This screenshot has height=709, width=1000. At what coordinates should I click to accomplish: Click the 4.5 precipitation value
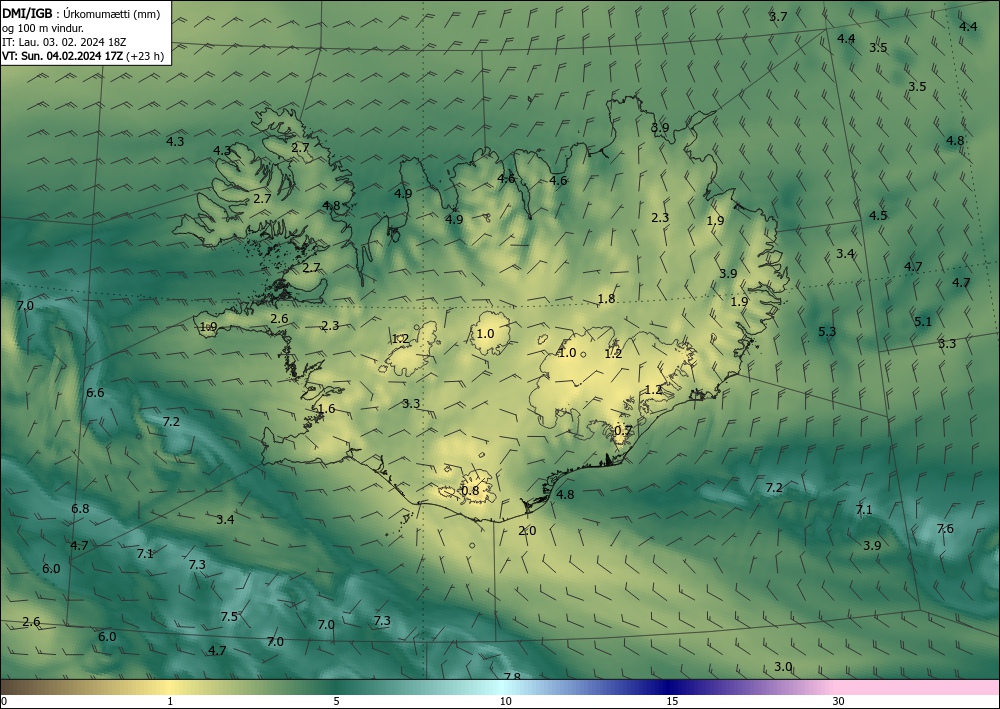pyautogui.click(x=878, y=215)
